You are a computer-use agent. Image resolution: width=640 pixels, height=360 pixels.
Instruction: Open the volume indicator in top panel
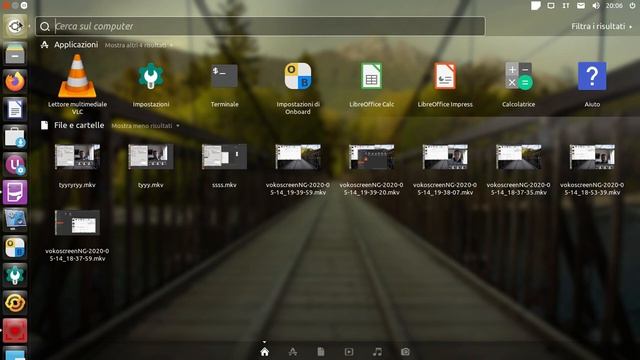click(x=596, y=5)
